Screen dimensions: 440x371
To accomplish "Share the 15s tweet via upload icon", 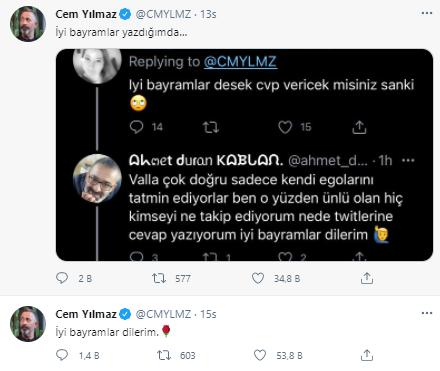I will (367, 355).
